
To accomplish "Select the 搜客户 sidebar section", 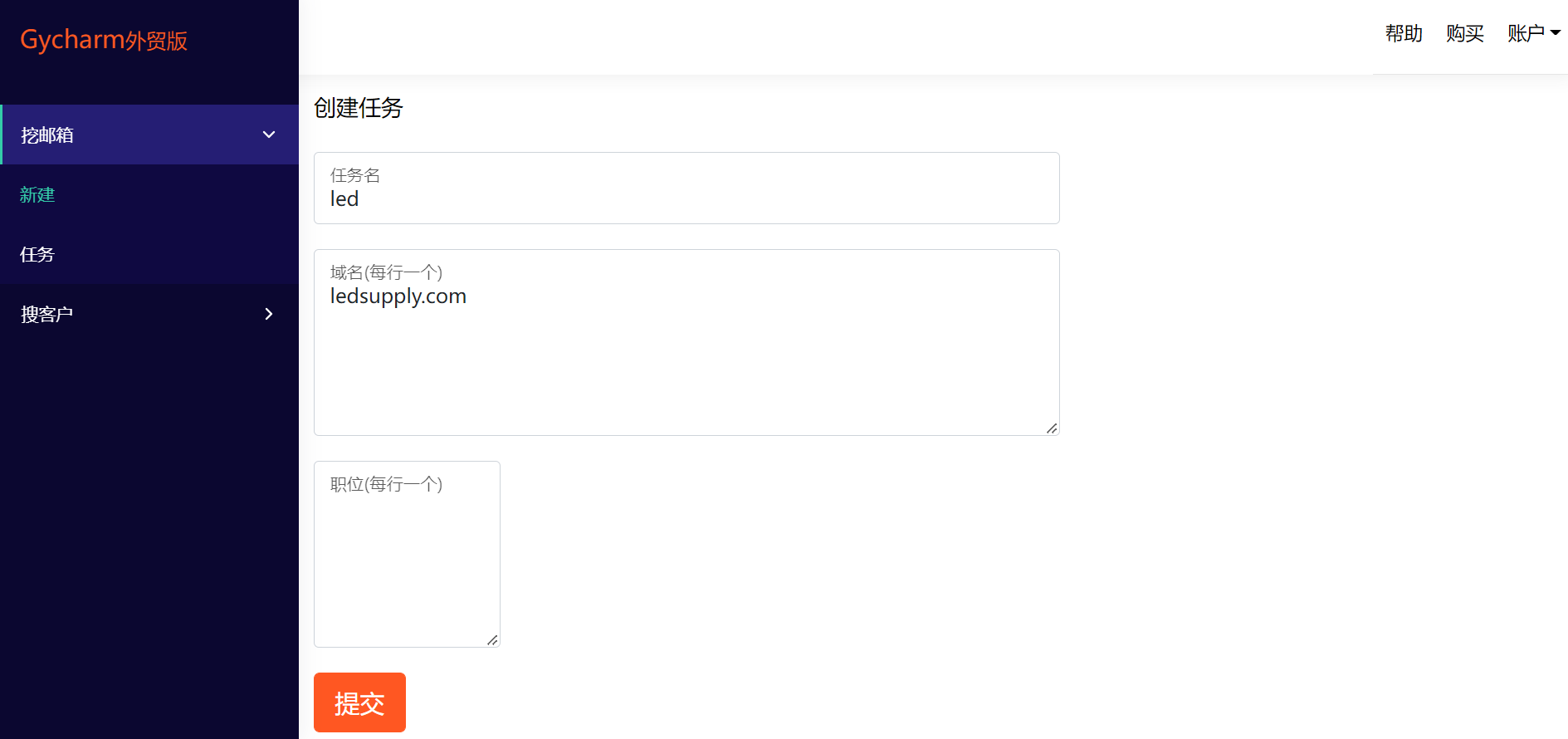I will [x=149, y=314].
